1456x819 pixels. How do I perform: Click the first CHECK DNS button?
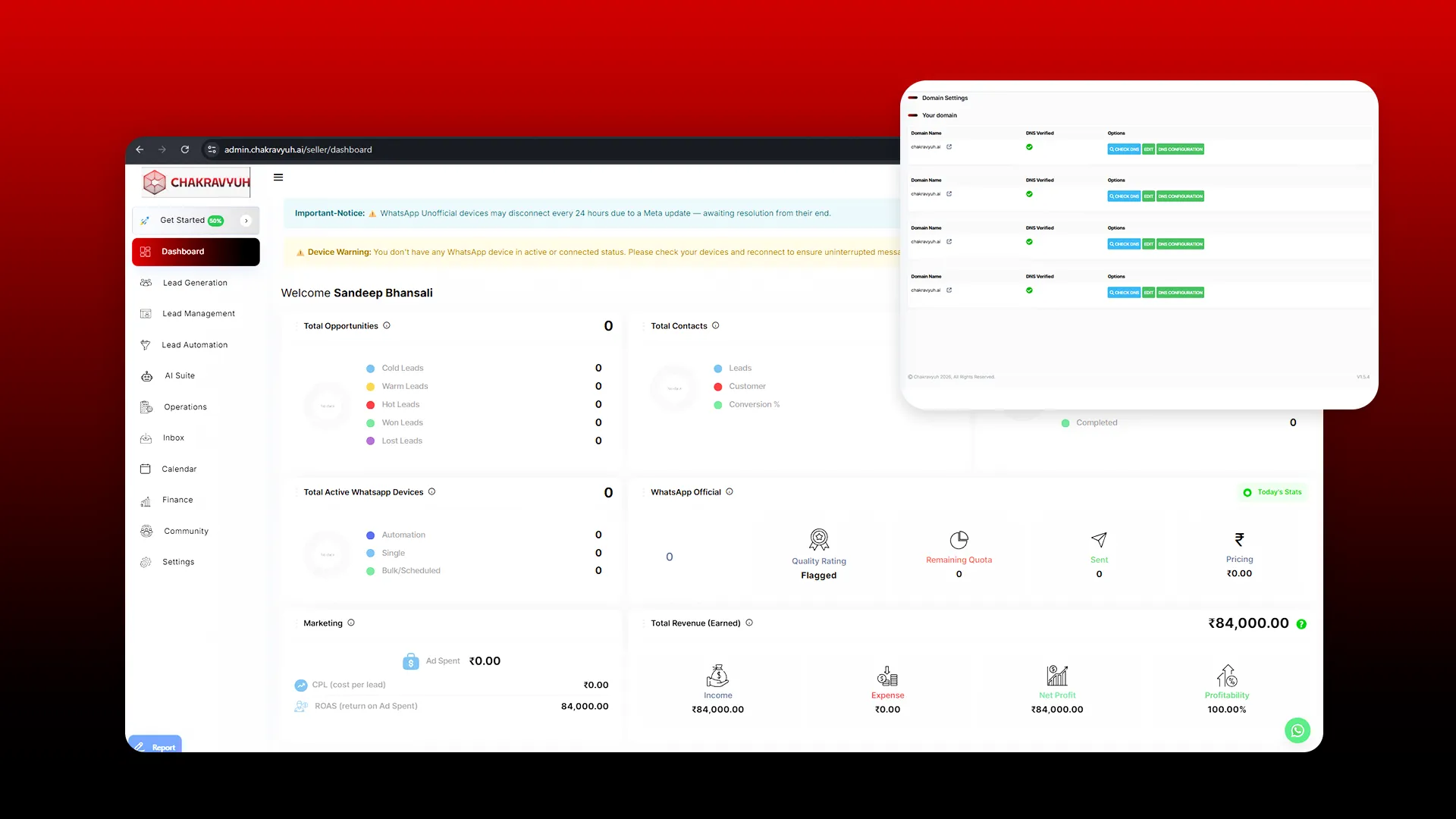(x=1124, y=149)
